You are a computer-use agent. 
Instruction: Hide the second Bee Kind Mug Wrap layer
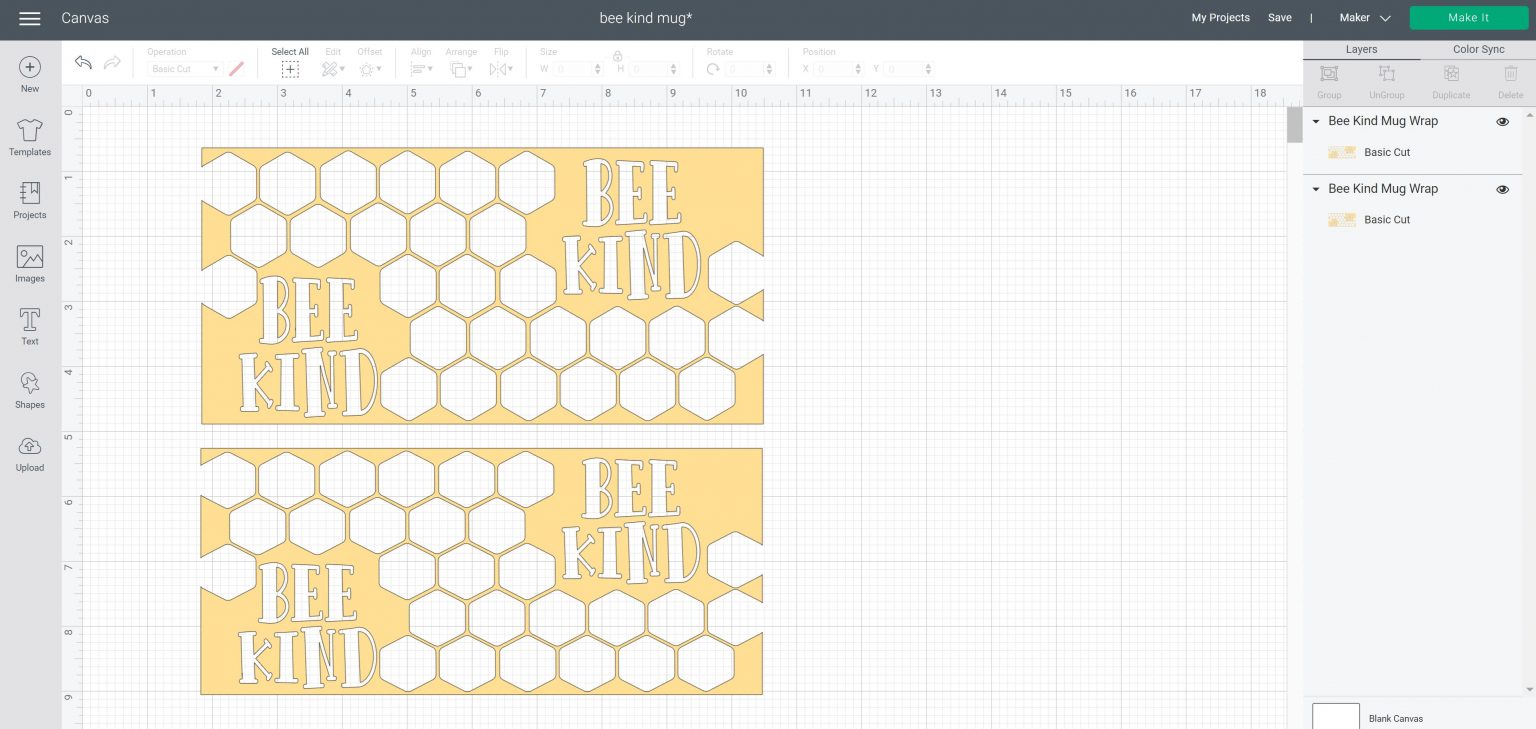pos(1502,189)
